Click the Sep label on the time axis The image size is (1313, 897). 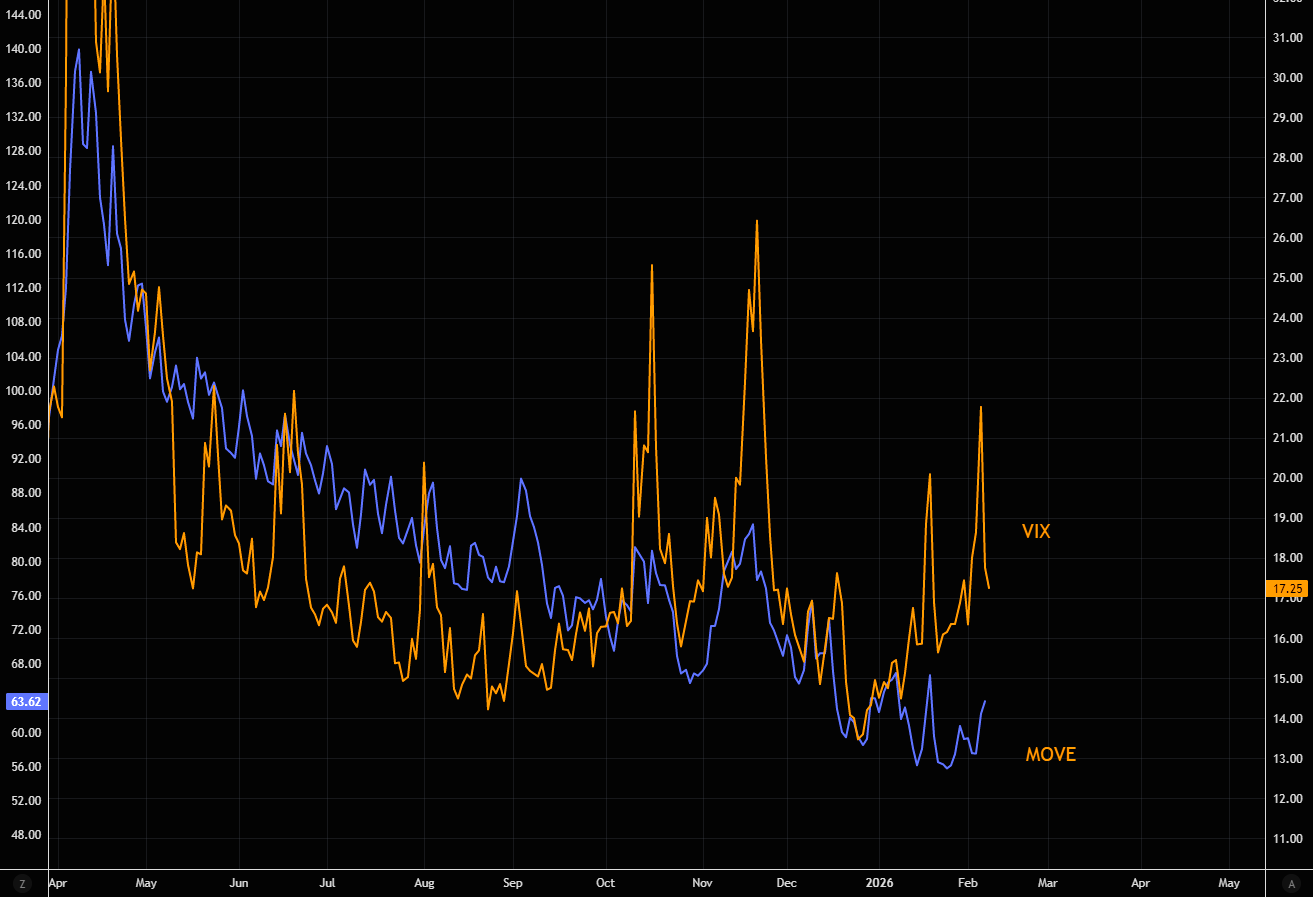pos(512,883)
